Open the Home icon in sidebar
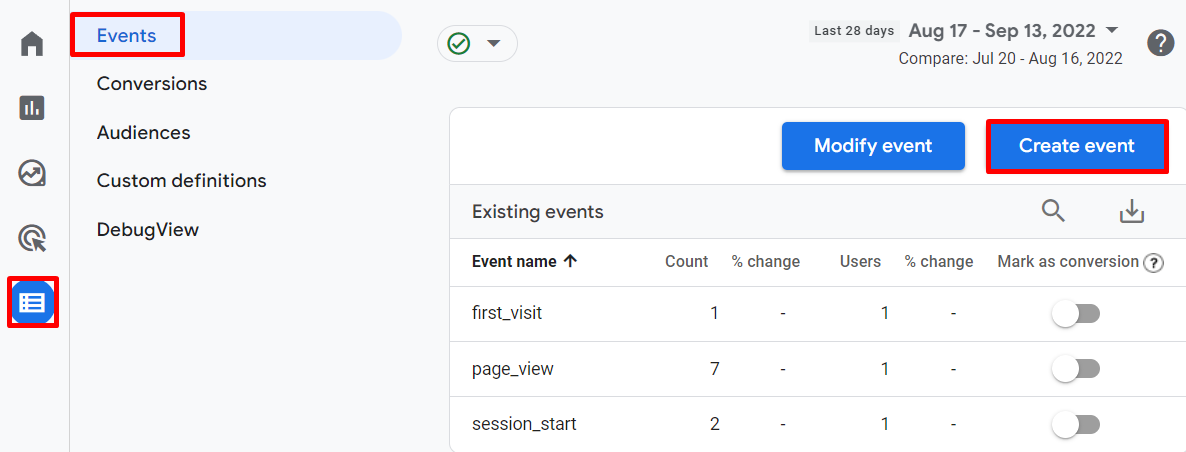 click(x=33, y=44)
